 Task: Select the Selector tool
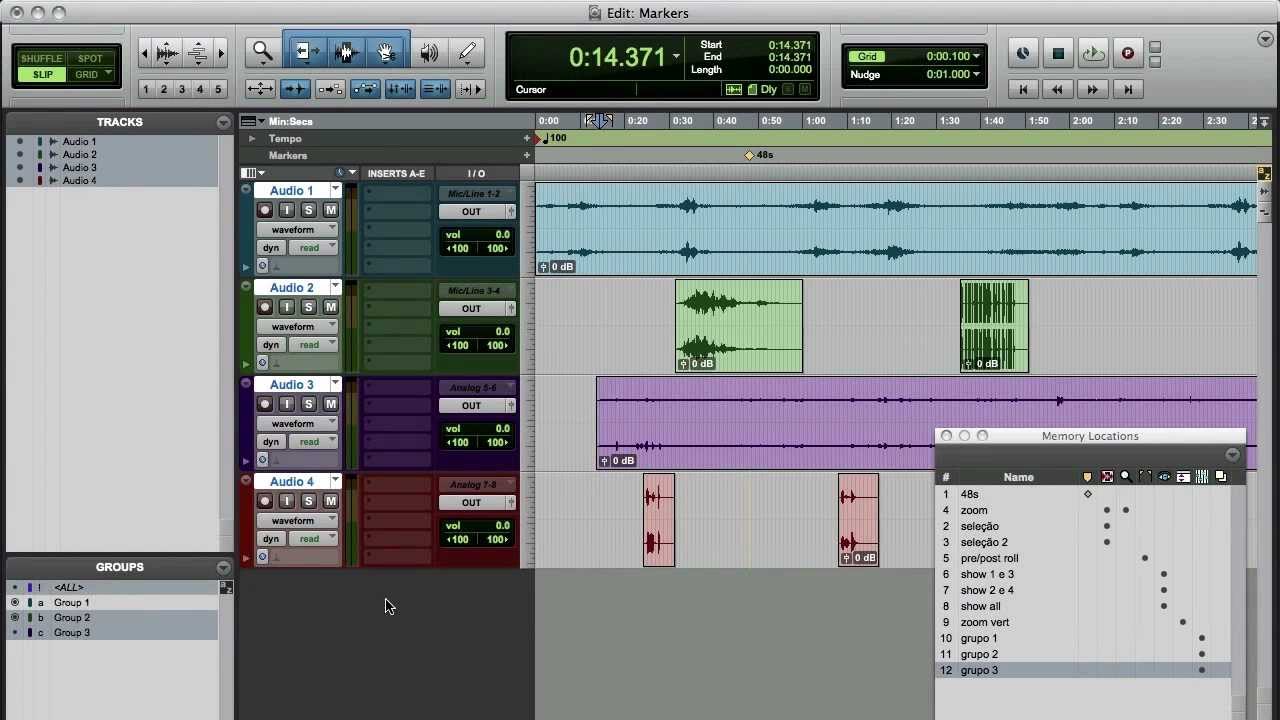tap(347, 52)
